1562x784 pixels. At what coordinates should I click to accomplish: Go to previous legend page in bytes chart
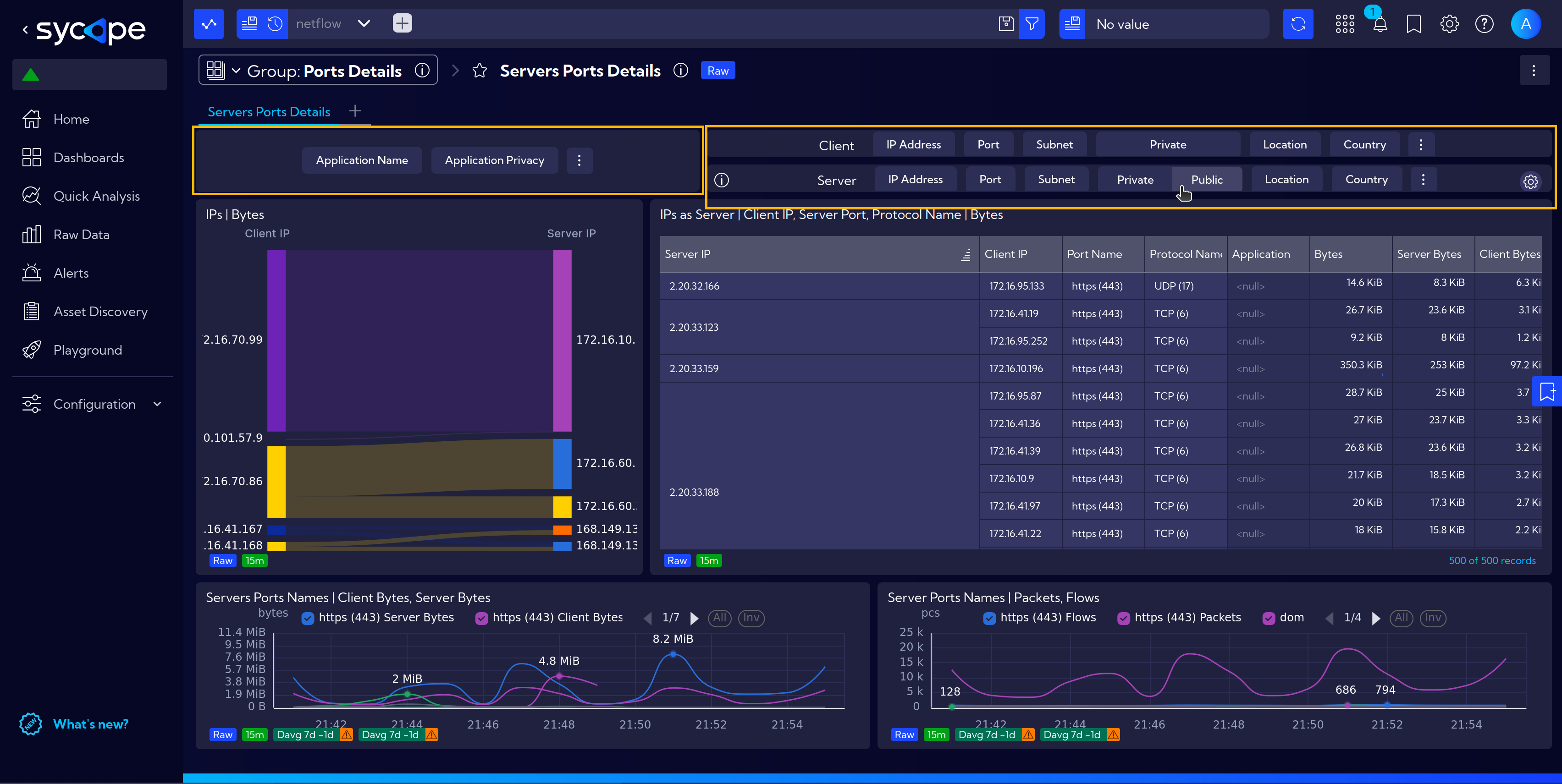[x=648, y=618]
